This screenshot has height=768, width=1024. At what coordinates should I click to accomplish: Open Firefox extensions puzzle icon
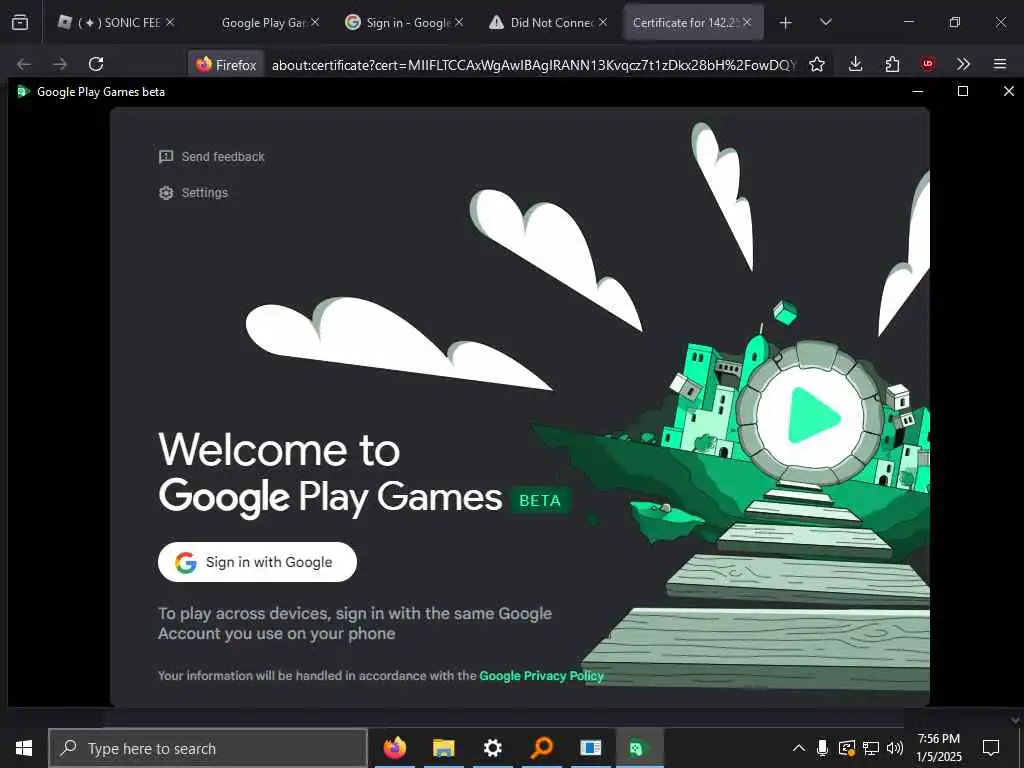[x=892, y=64]
